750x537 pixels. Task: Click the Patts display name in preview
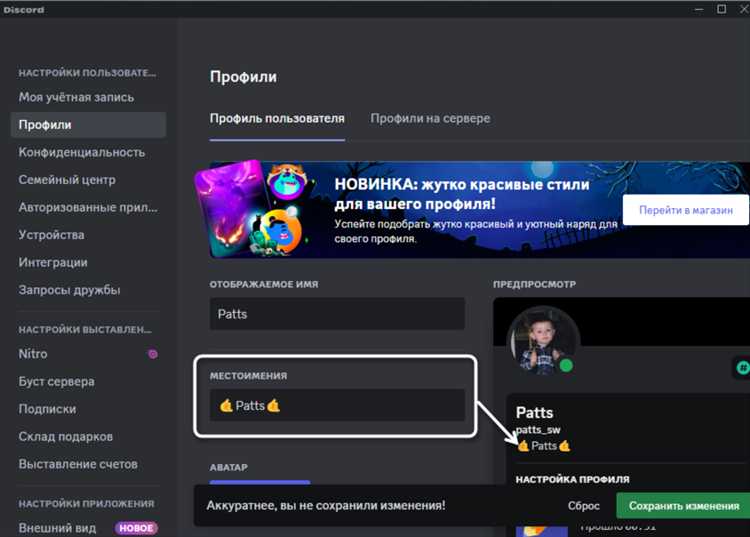click(534, 413)
